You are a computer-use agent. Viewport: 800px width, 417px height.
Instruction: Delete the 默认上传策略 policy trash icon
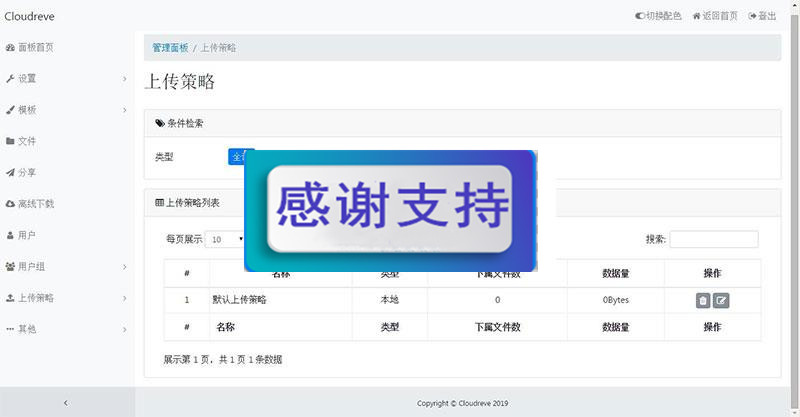(x=703, y=301)
